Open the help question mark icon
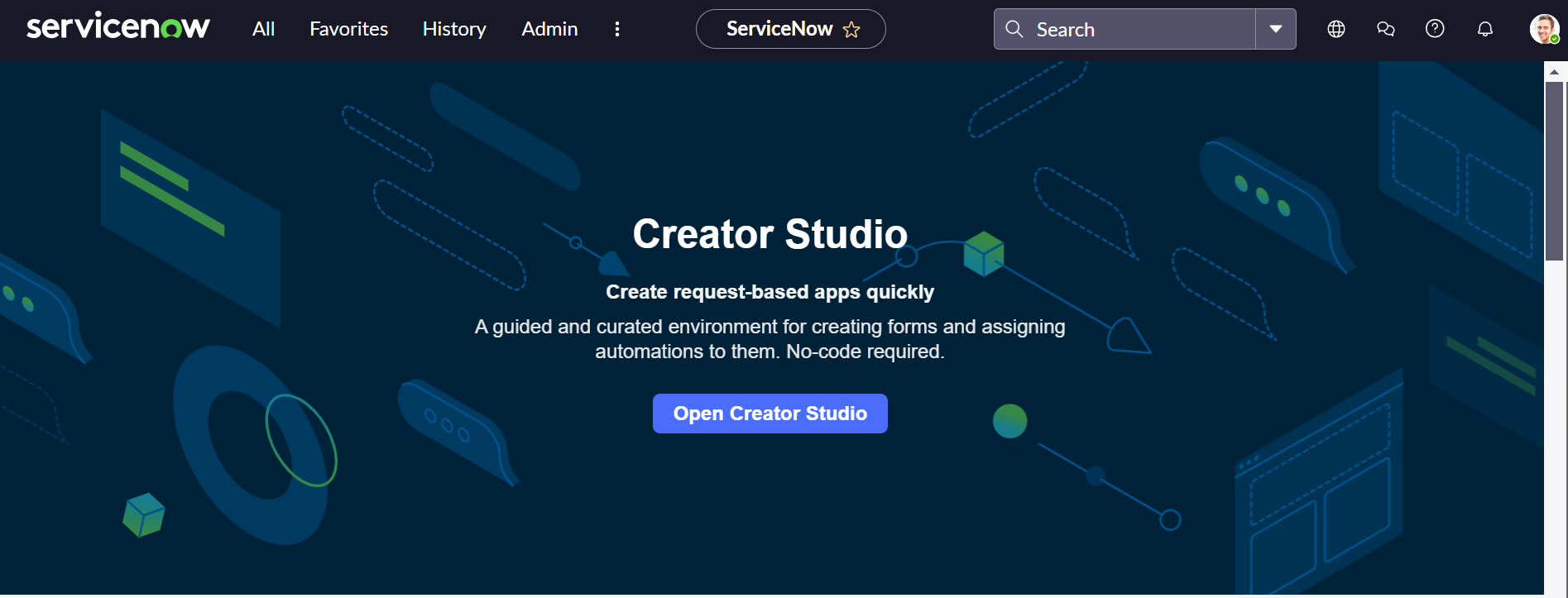The height and width of the screenshot is (598, 1568). pos(1435,29)
